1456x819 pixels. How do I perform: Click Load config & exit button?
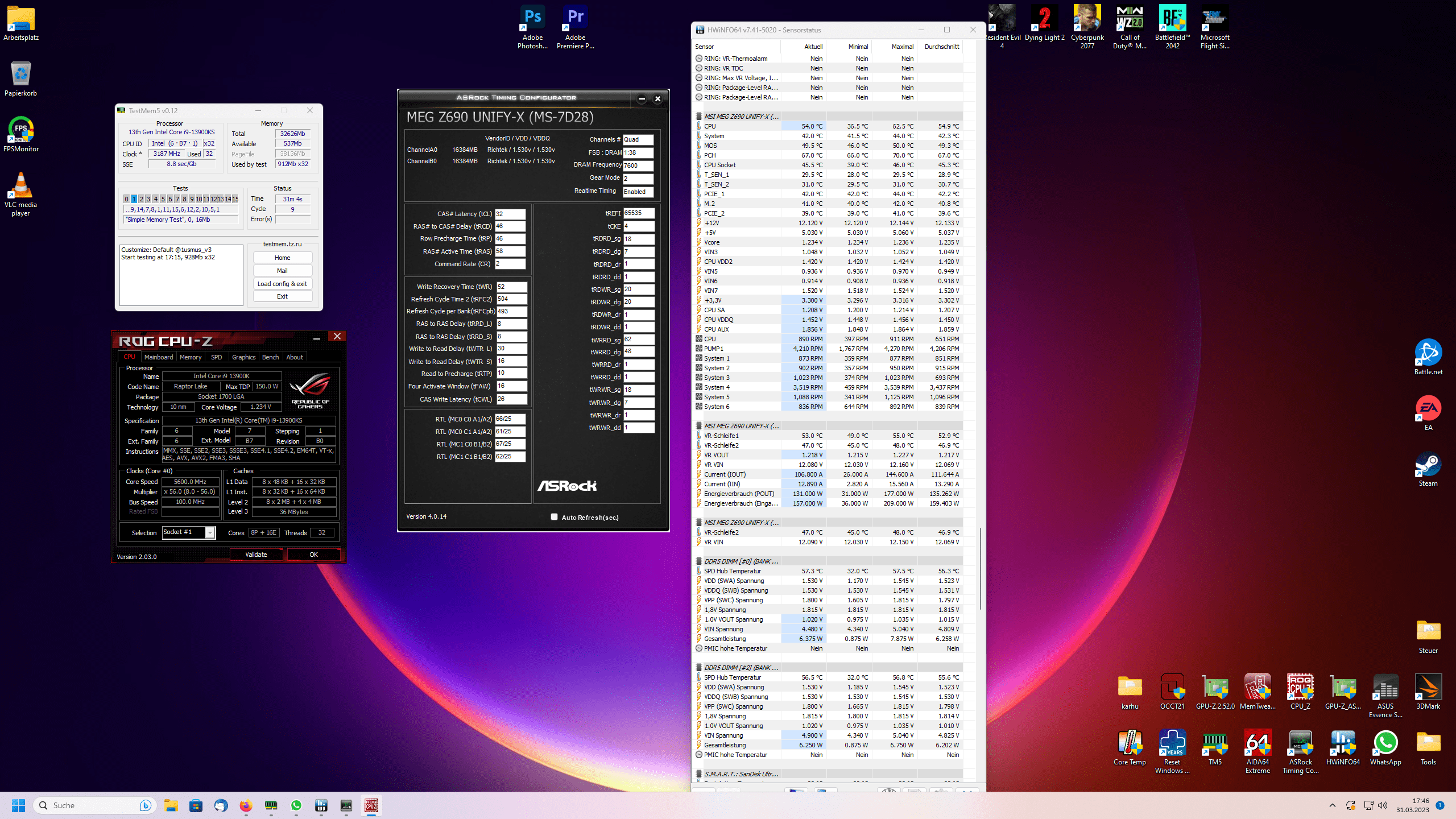[x=282, y=284]
